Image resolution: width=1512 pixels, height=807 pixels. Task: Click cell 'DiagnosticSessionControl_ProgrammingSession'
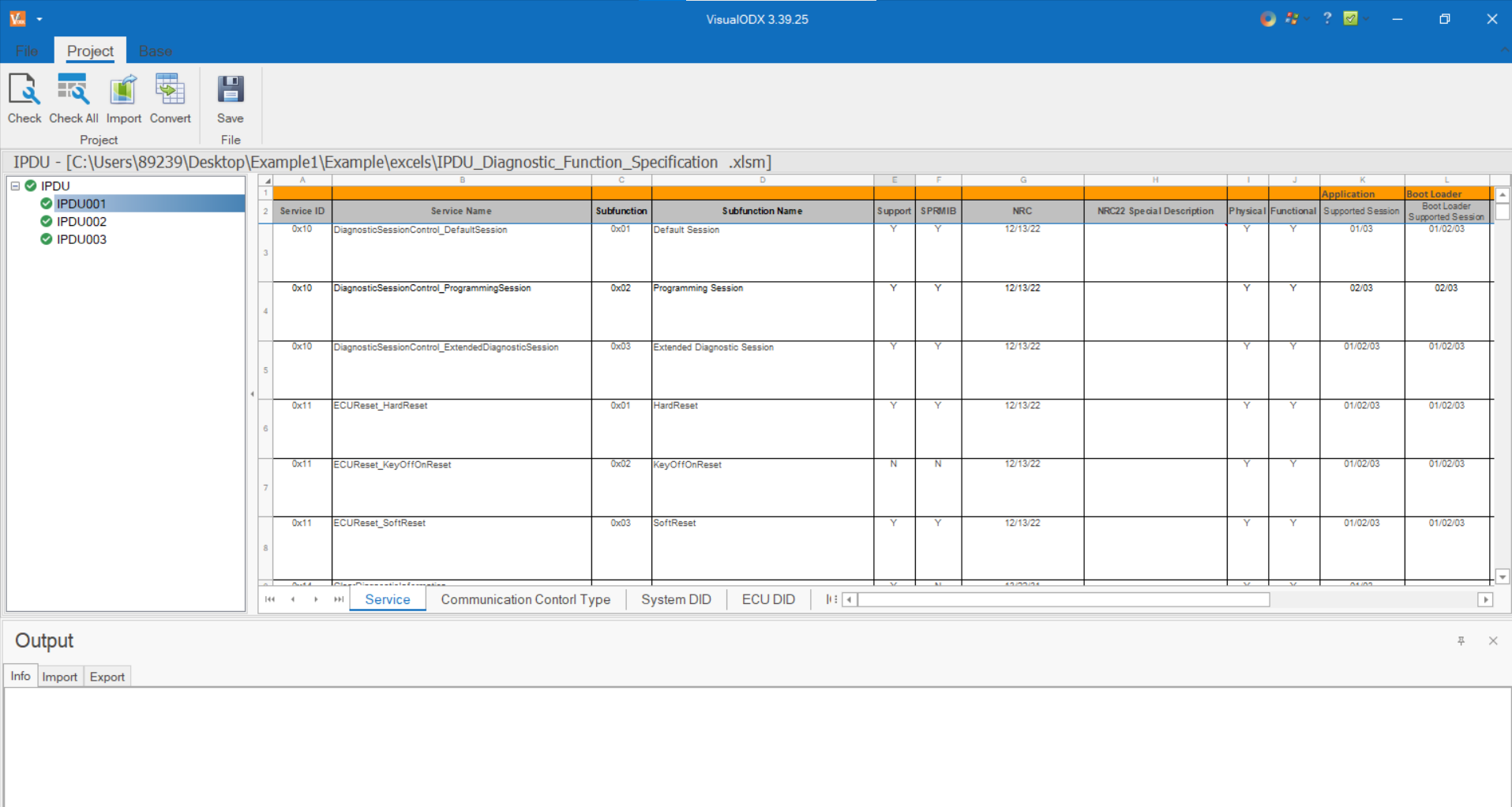[x=462, y=311]
